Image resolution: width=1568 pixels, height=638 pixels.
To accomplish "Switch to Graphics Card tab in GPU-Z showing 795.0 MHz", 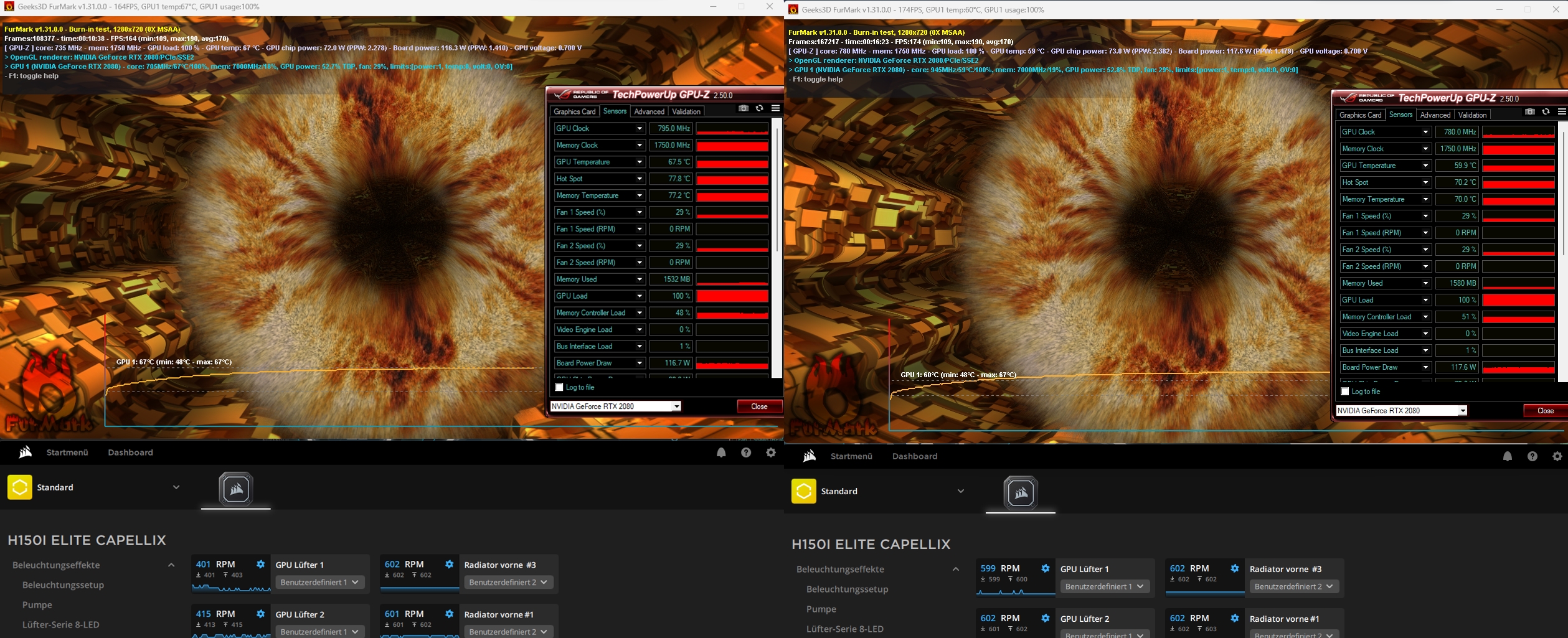I will click(x=575, y=111).
